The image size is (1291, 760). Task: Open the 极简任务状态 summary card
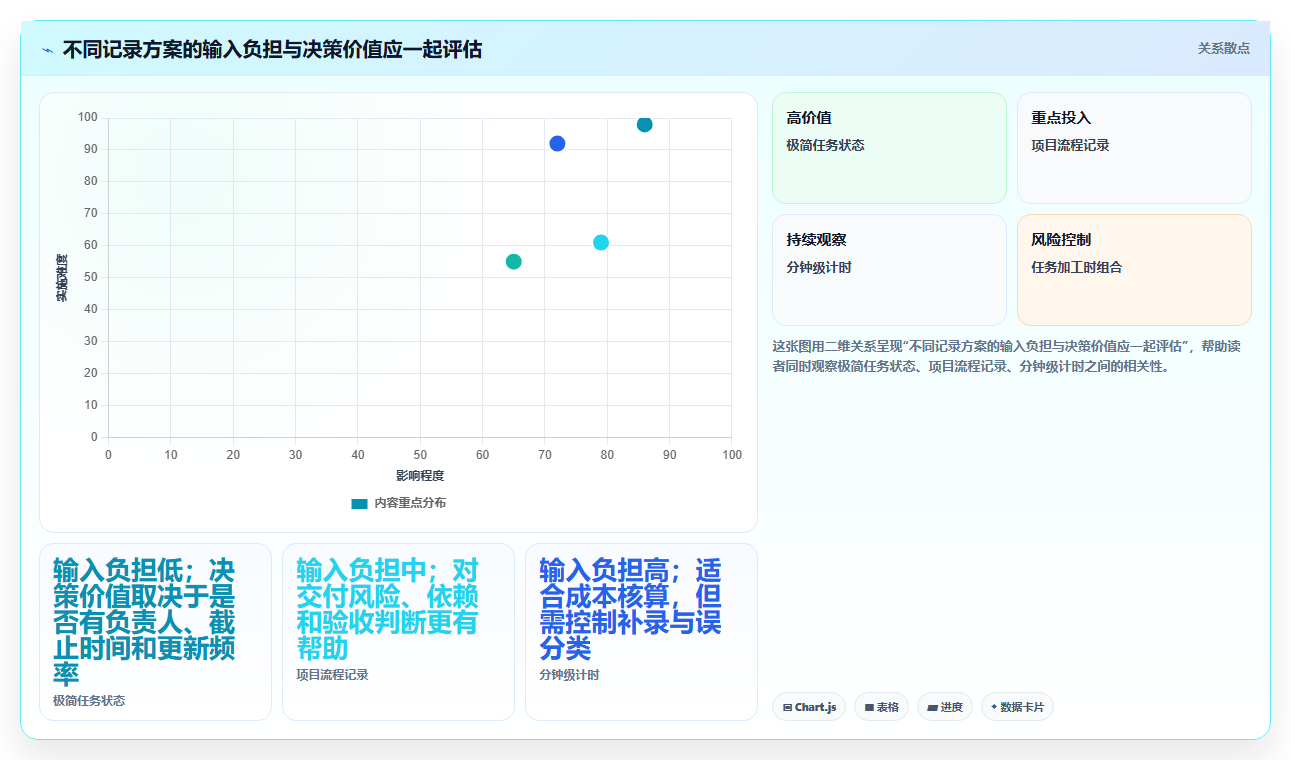click(155, 632)
